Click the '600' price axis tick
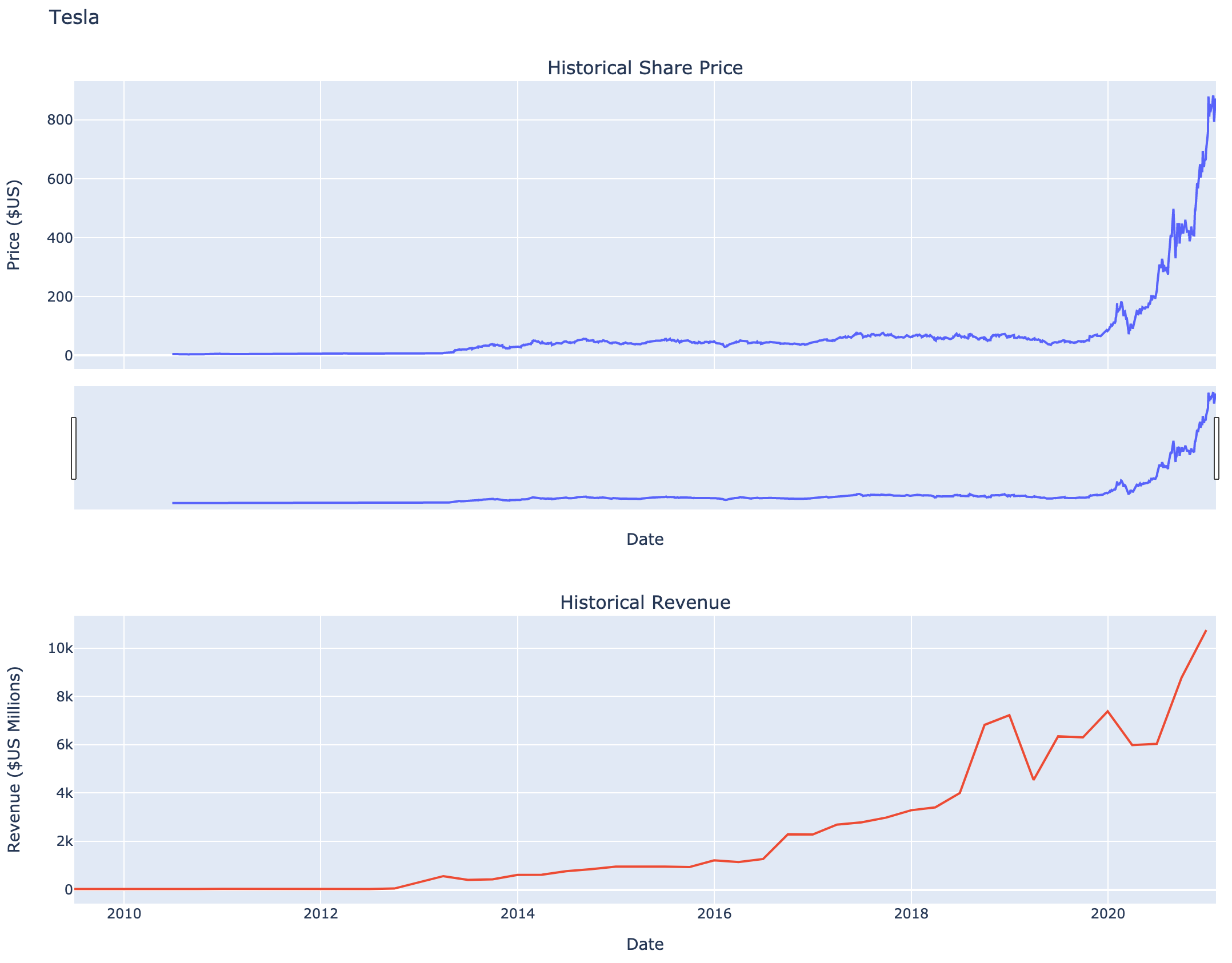 pyautogui.click(x=61, y=179)
